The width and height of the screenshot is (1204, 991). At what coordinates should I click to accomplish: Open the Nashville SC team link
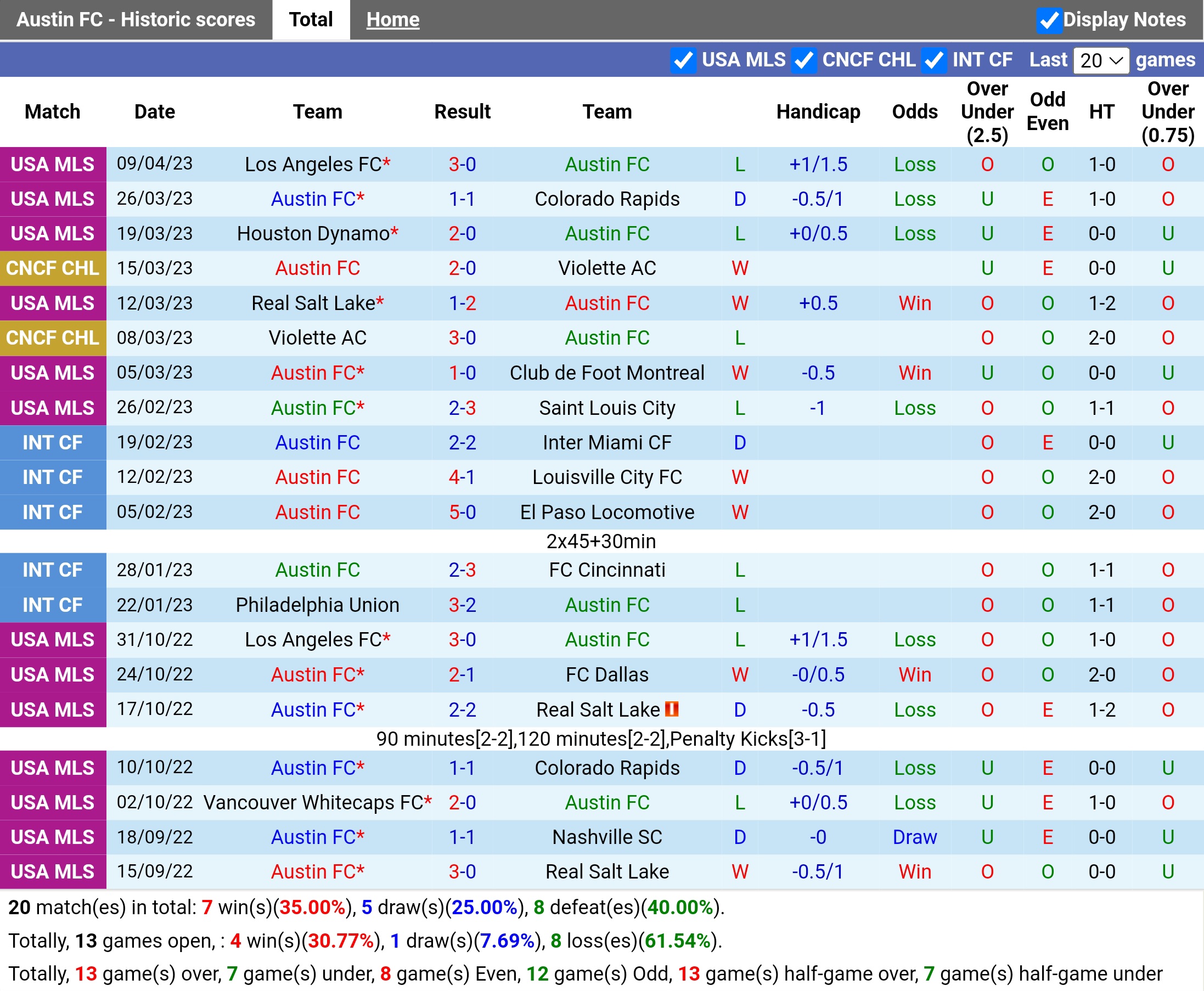(x=607, y=837)
